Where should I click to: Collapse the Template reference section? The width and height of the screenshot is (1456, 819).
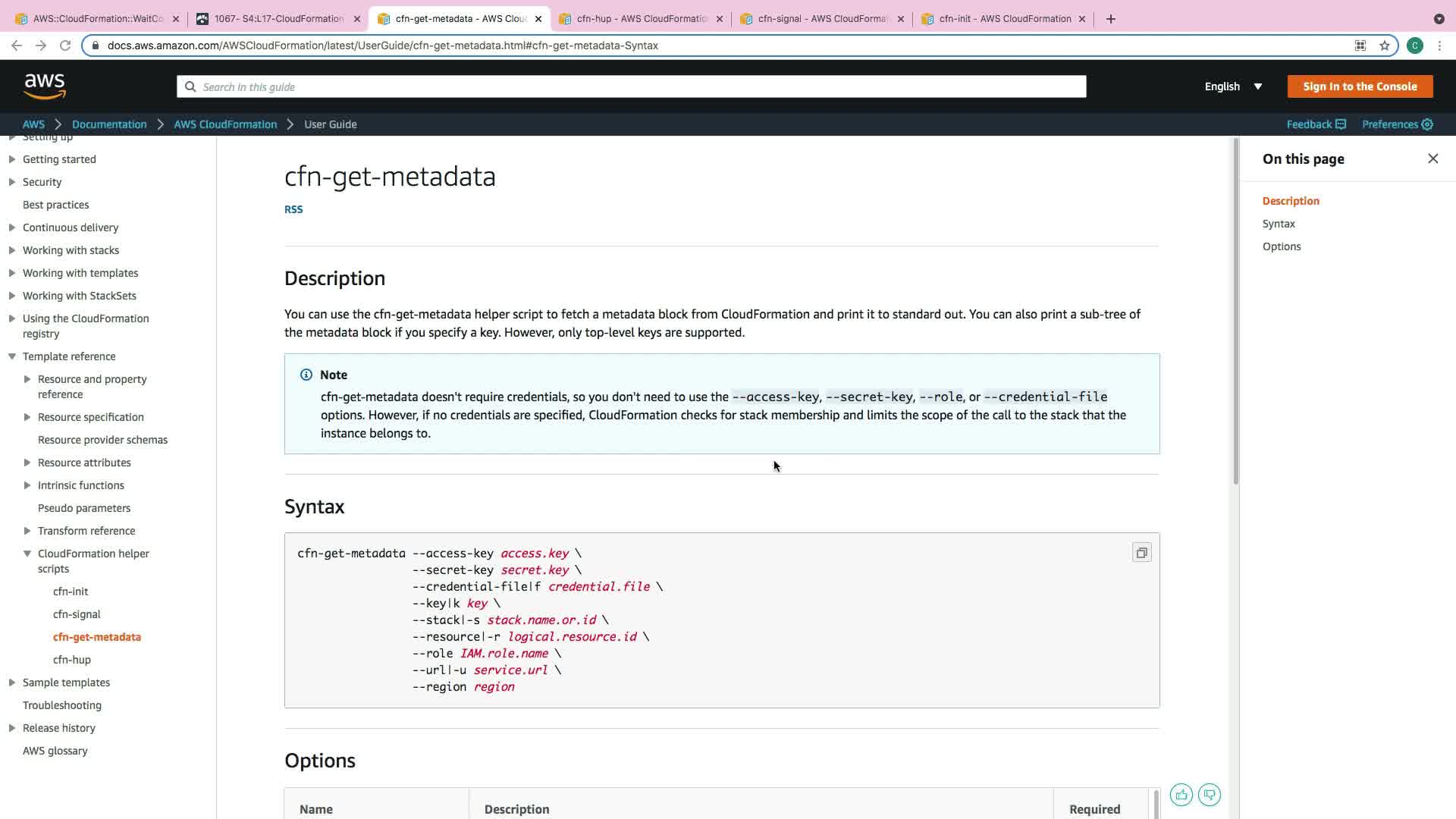click(12, 356)
